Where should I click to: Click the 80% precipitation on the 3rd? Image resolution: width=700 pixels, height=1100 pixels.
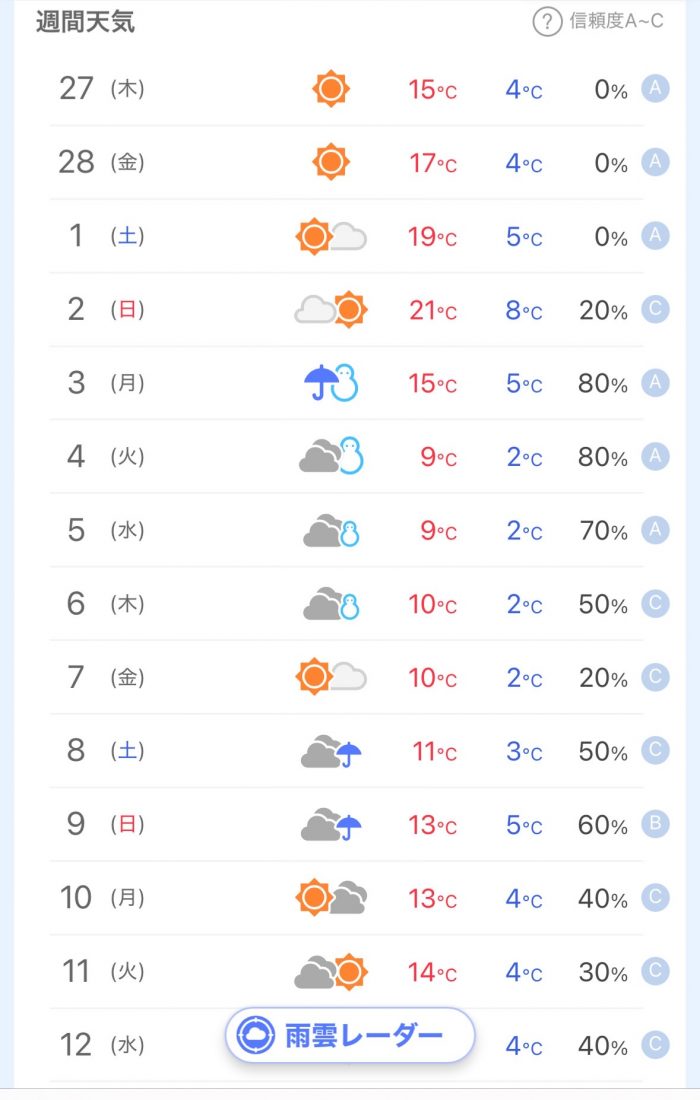tap(603, 384)
